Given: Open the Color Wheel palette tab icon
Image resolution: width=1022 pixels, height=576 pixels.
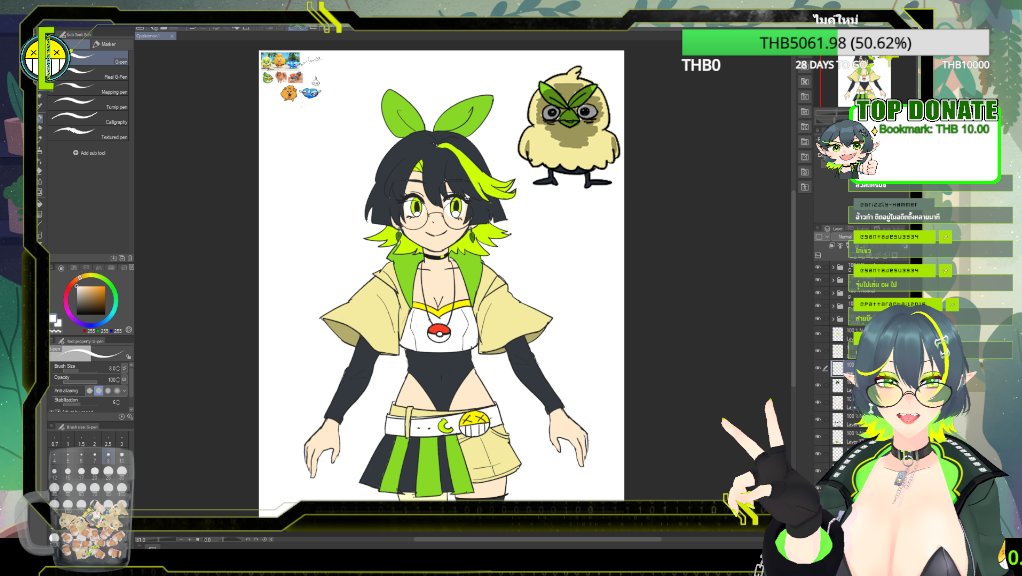Looking at the screenshot, I should pyautogui.click(x=61, y=268).
